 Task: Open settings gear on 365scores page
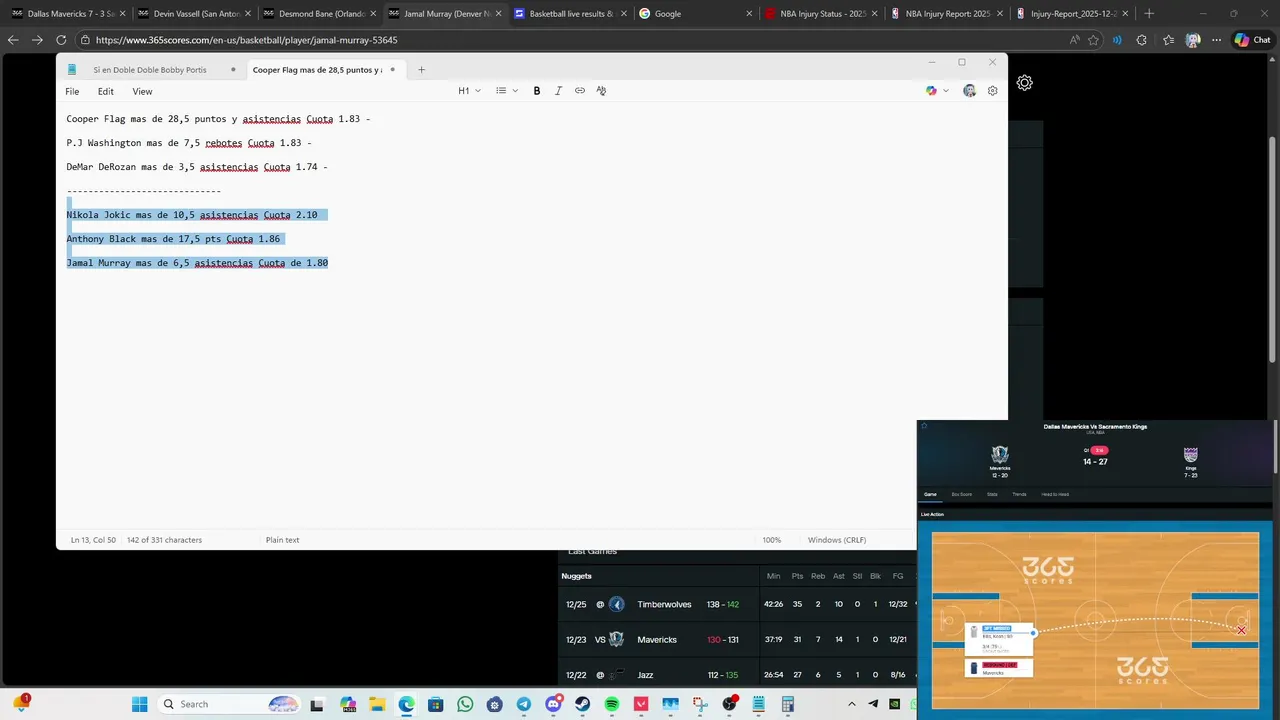(x=1024, y=83)
